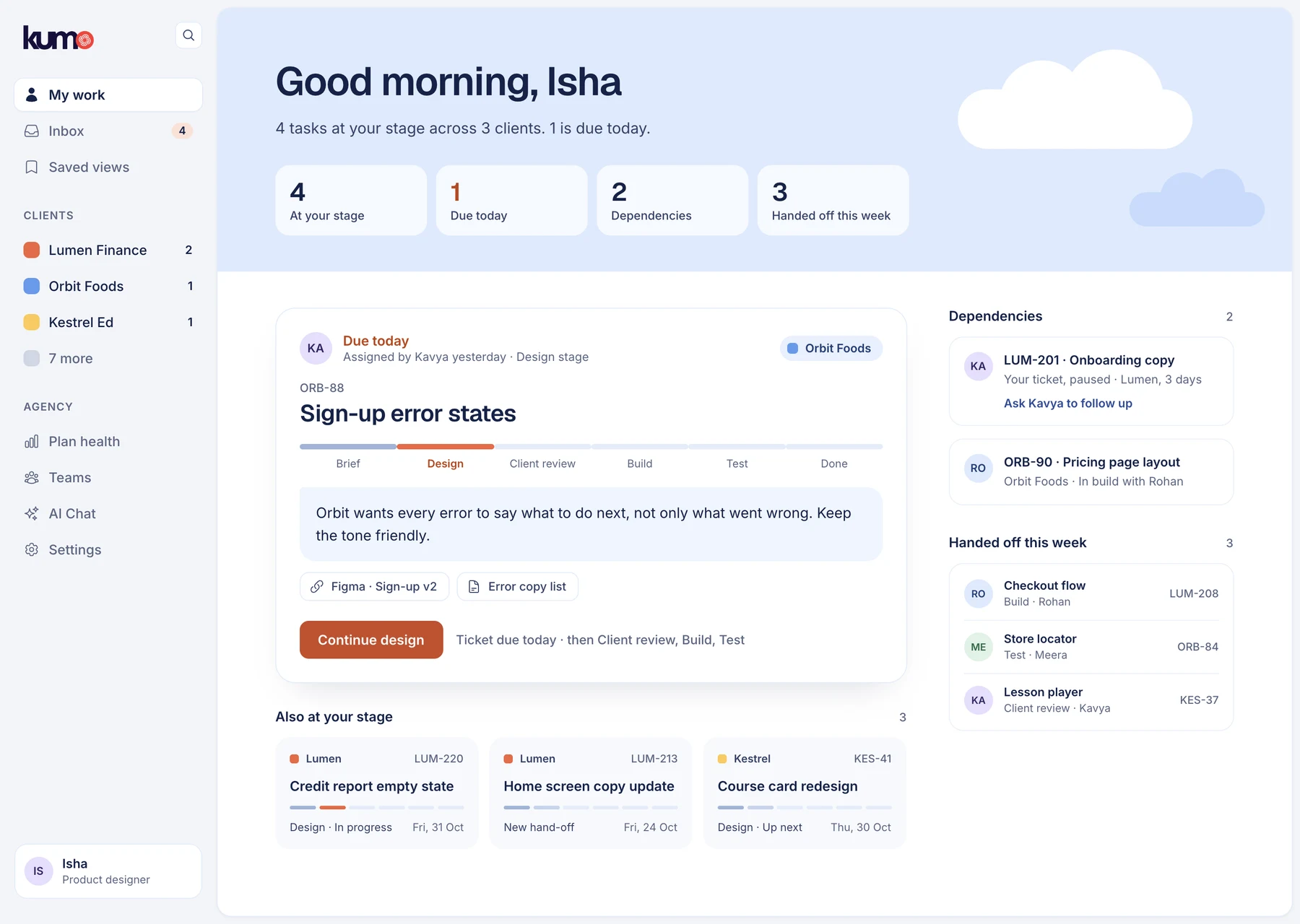Open the Error copy list attachment
Viewport: 1300px width, 924px height.
point(517,586)
